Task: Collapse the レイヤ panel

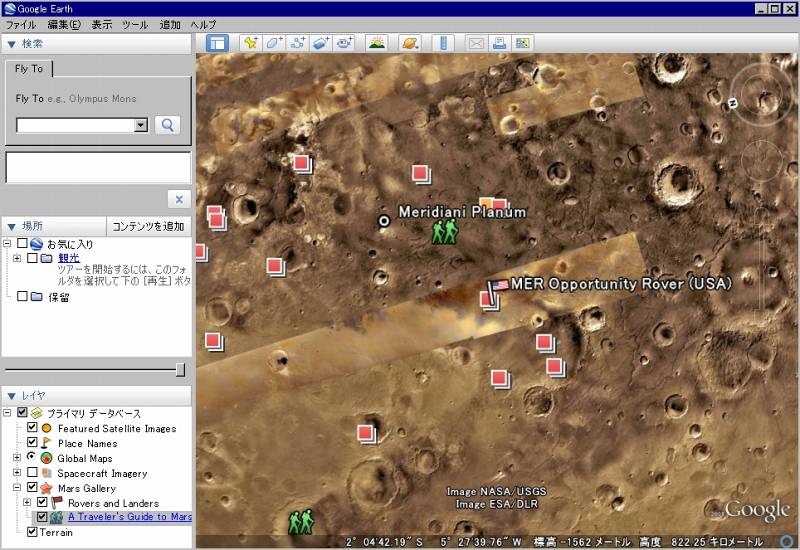Action: click(12, 396)
